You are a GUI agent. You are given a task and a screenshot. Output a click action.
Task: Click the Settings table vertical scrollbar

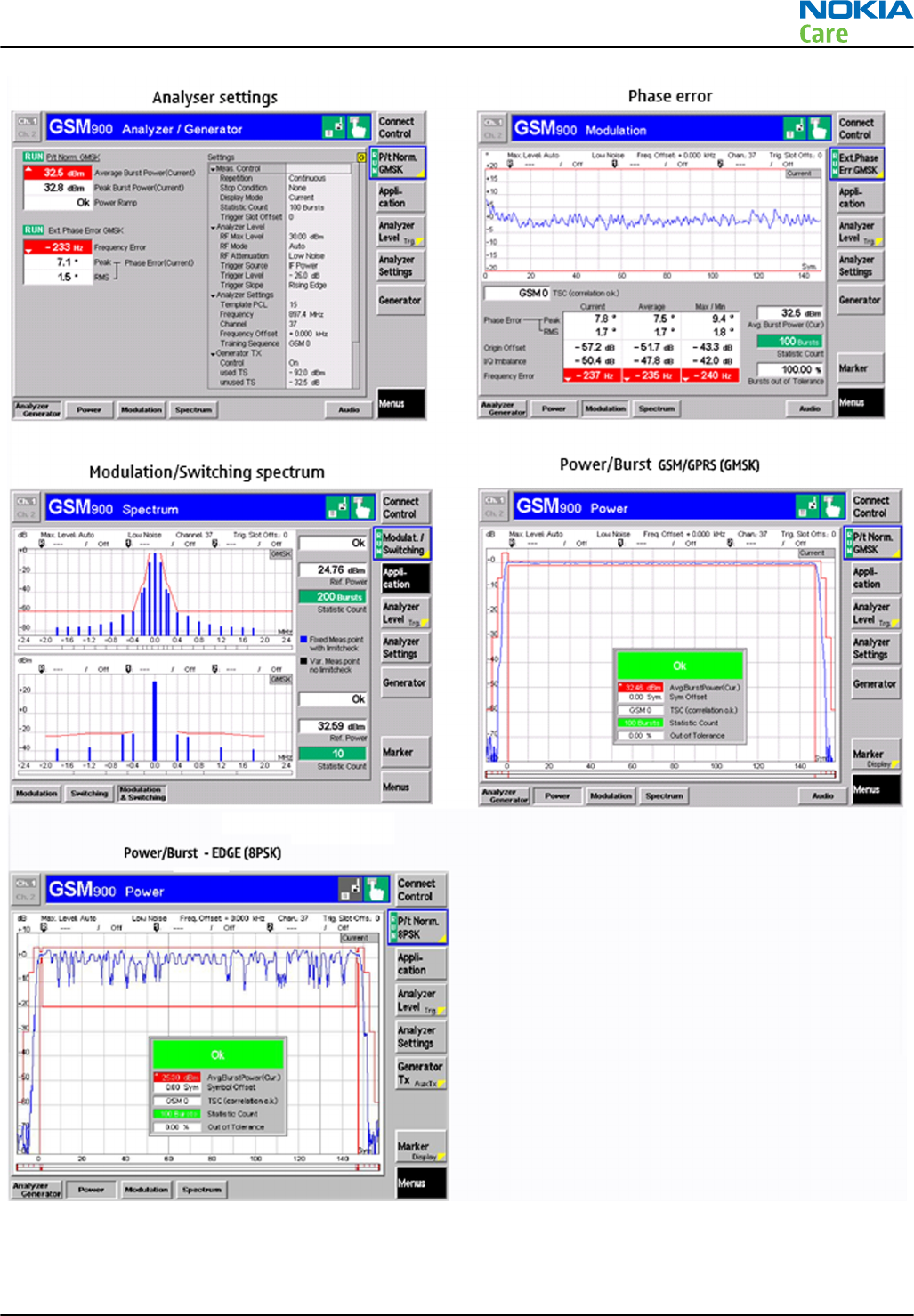tap(355, 276)
